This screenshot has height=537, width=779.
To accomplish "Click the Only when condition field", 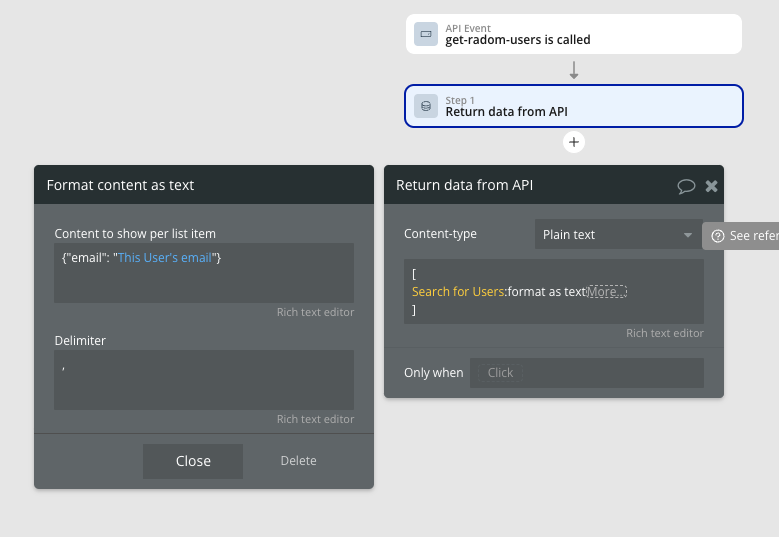I will point(587,373).
